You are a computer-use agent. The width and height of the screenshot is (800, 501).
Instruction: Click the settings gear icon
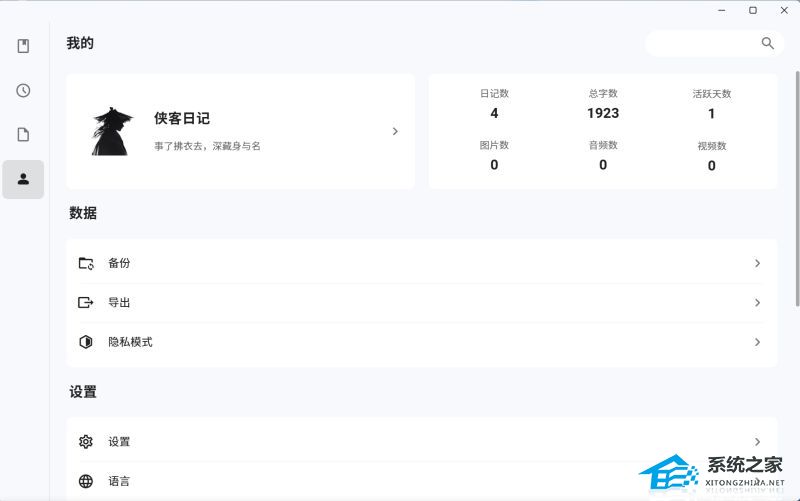(86, 442)
